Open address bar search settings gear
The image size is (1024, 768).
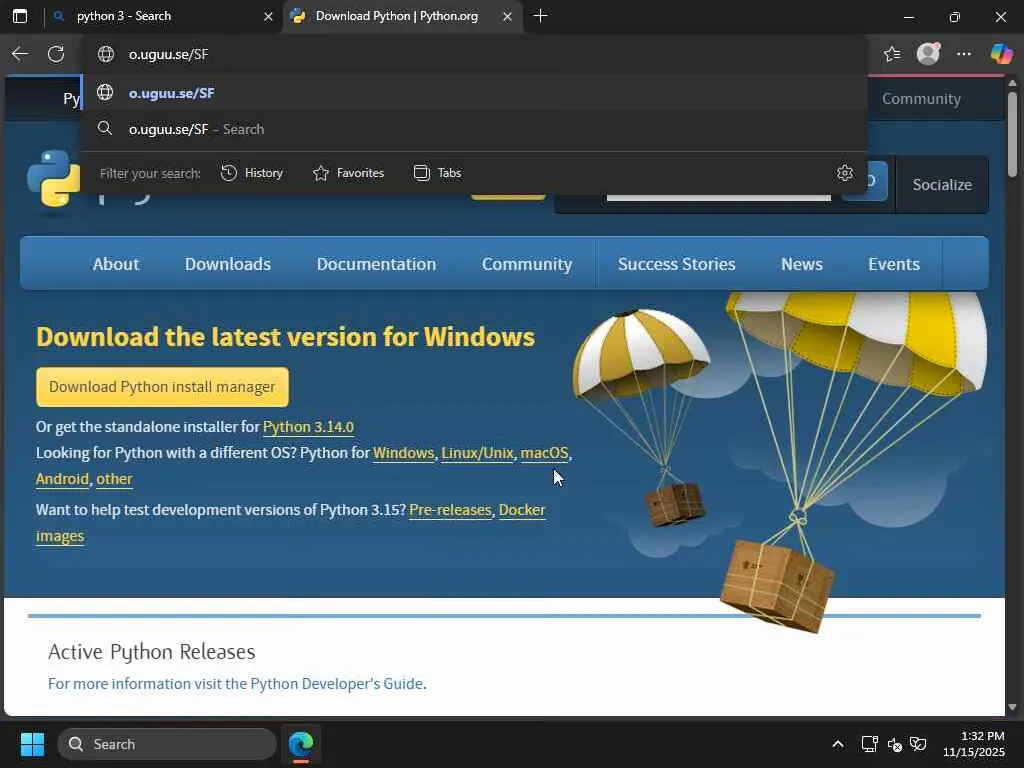[844, 173]
